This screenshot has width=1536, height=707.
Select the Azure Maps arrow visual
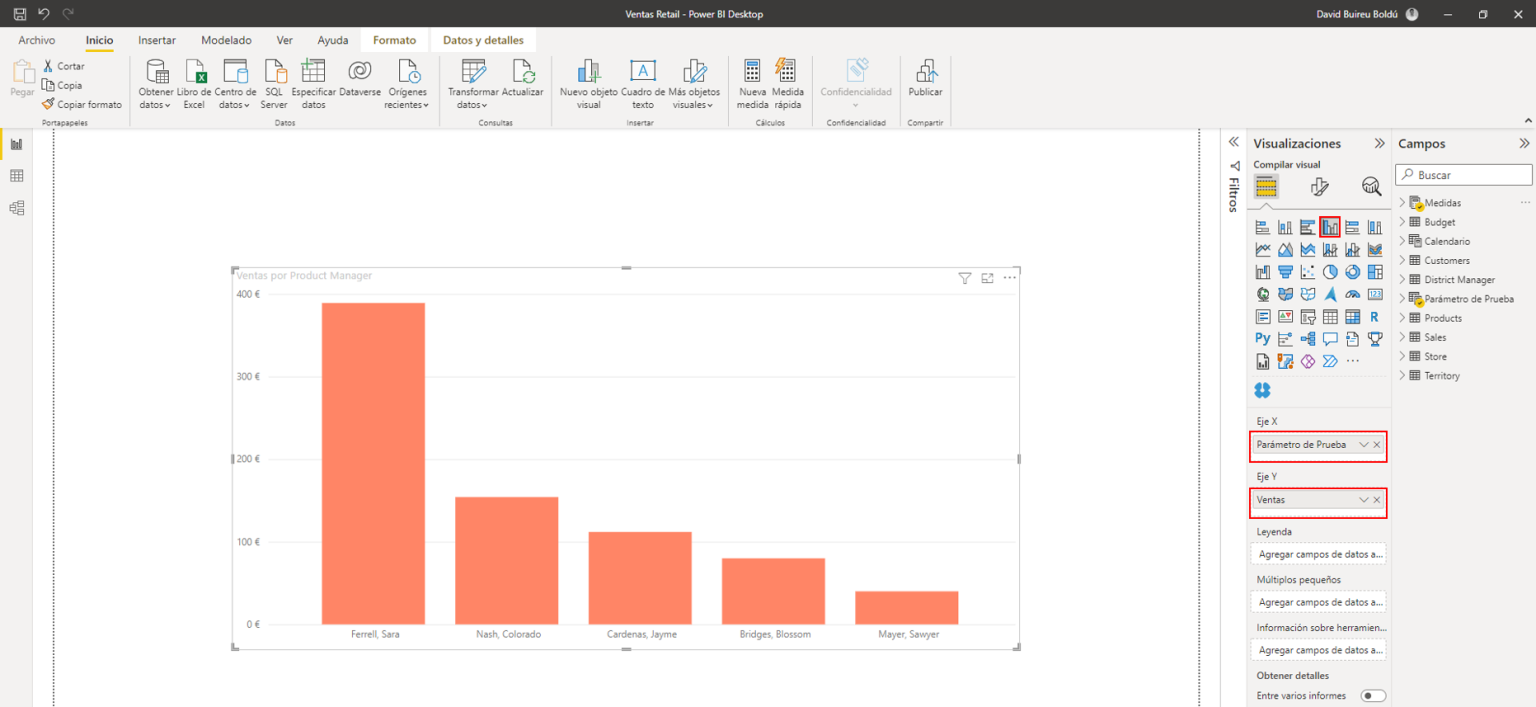(x=1330, y=294)
